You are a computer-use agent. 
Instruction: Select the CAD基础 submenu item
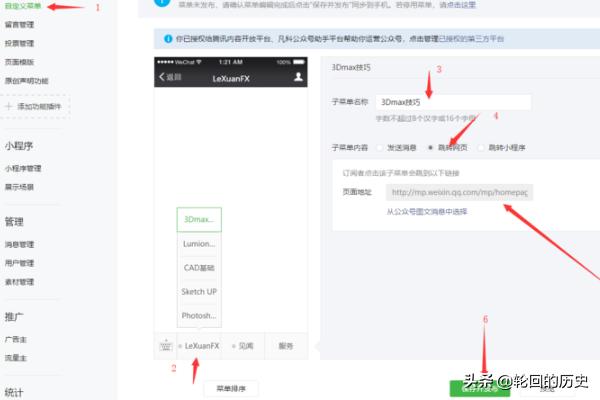tap(198, 267)
